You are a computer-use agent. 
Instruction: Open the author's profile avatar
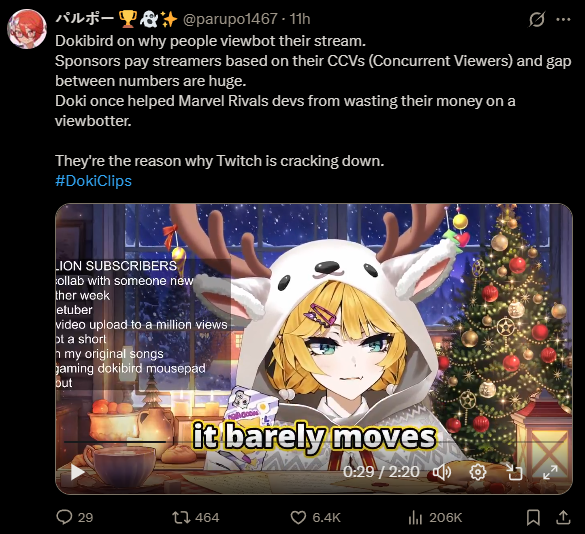click(x=27, y=29)
